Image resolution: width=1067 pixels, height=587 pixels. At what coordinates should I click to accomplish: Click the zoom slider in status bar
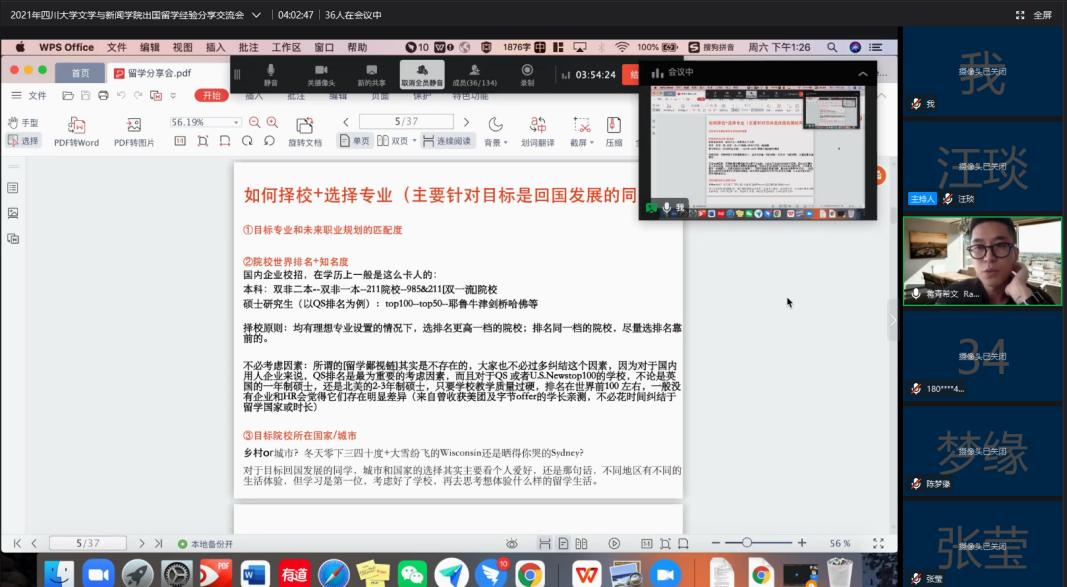[x=746, y=543]
